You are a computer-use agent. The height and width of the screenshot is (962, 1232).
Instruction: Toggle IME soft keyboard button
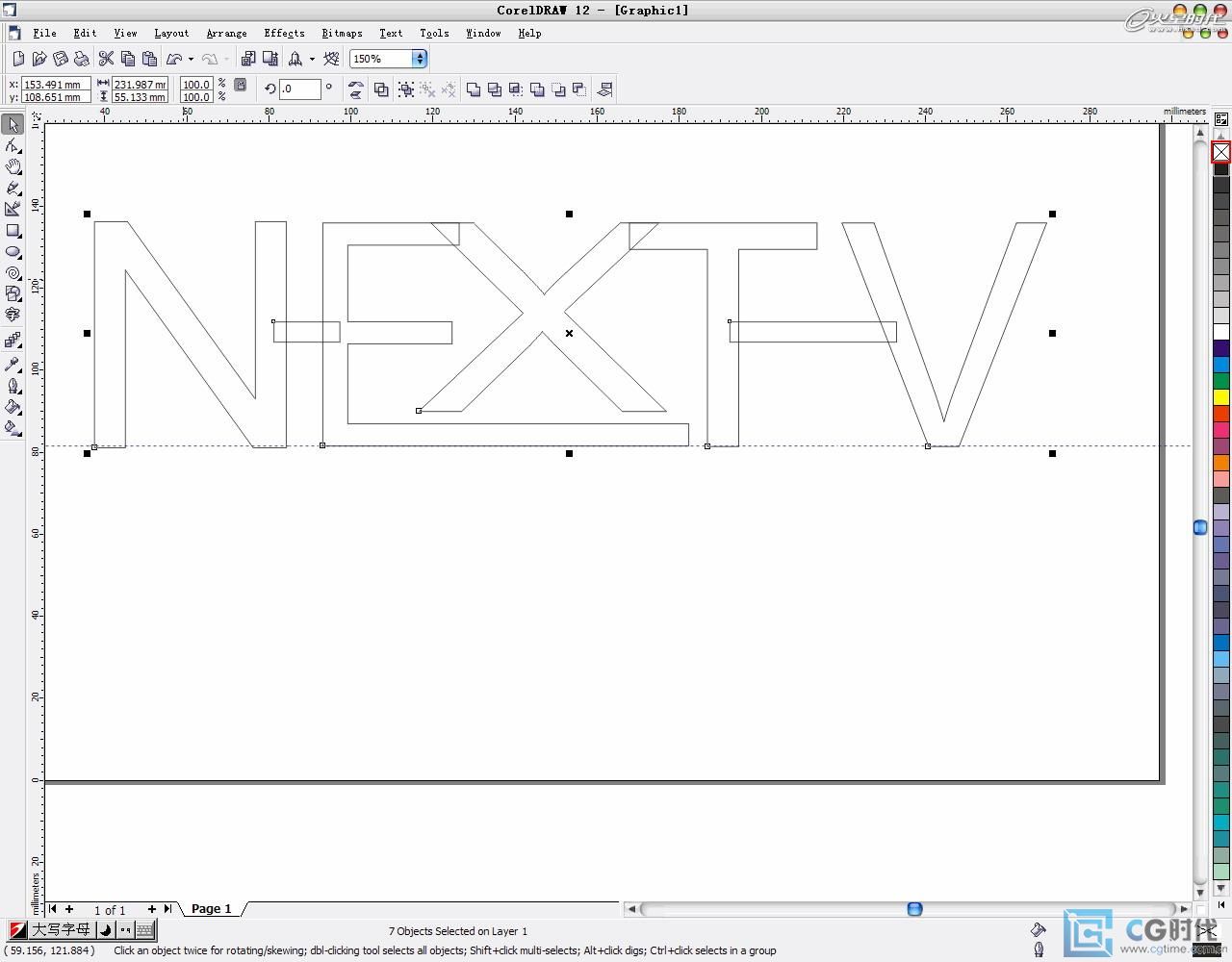[145, 930]
